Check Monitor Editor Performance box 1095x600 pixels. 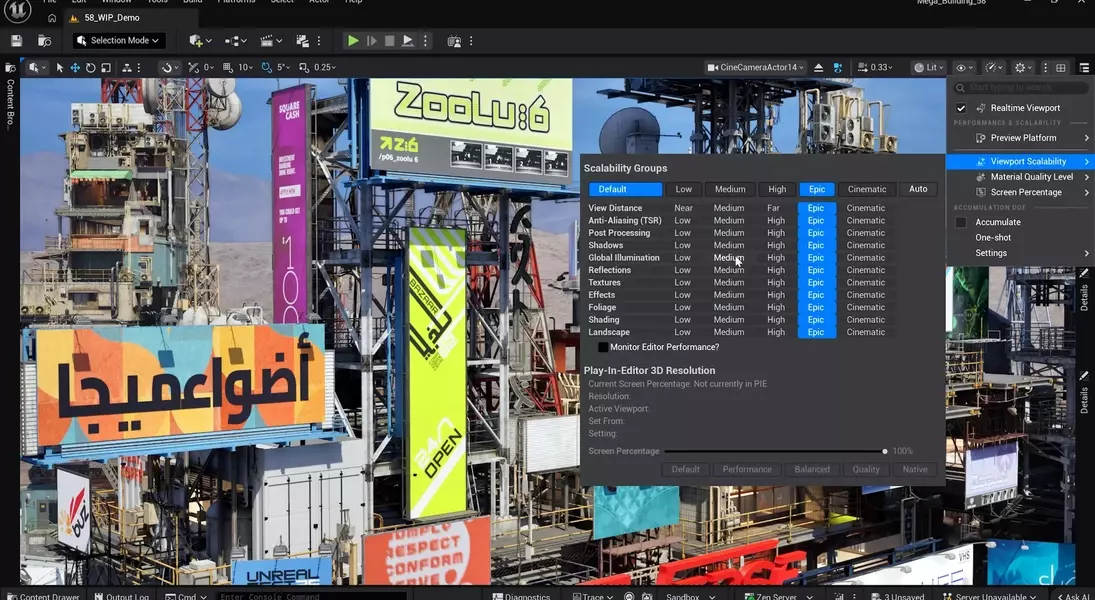[603, 347]
